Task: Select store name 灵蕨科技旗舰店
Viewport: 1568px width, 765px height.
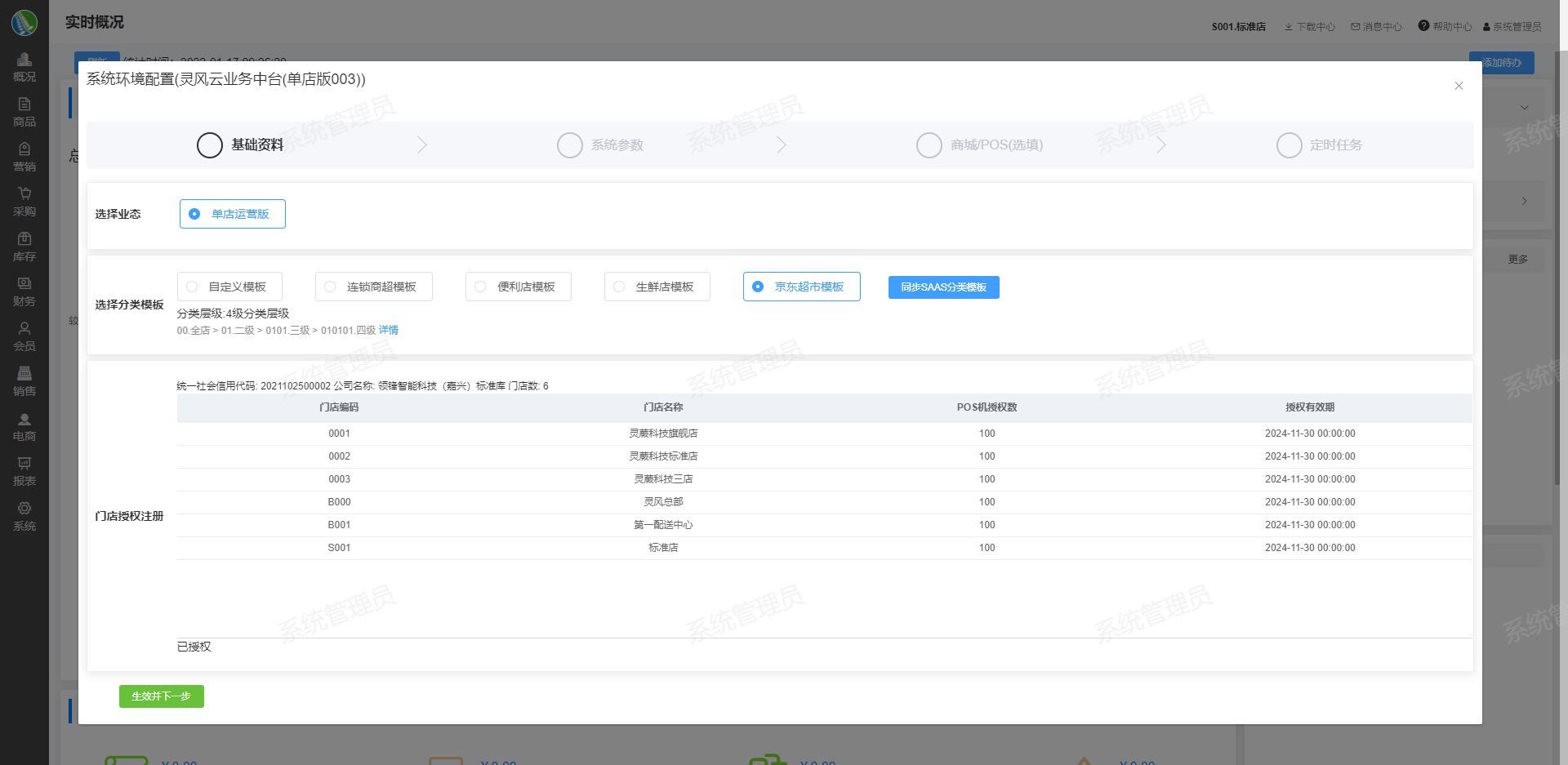Action: (x=663, y=434)
